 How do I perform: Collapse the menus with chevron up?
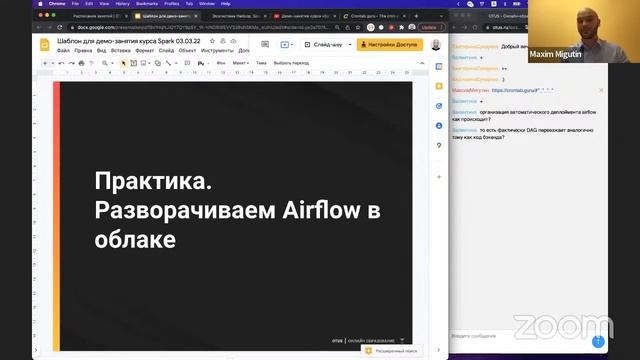coord(422,63)
